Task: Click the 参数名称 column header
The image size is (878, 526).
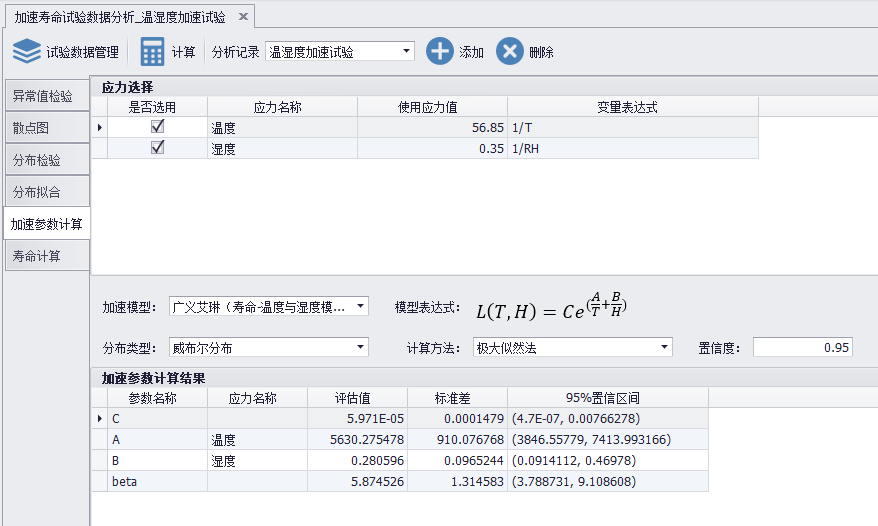Action: pos(157,398)
